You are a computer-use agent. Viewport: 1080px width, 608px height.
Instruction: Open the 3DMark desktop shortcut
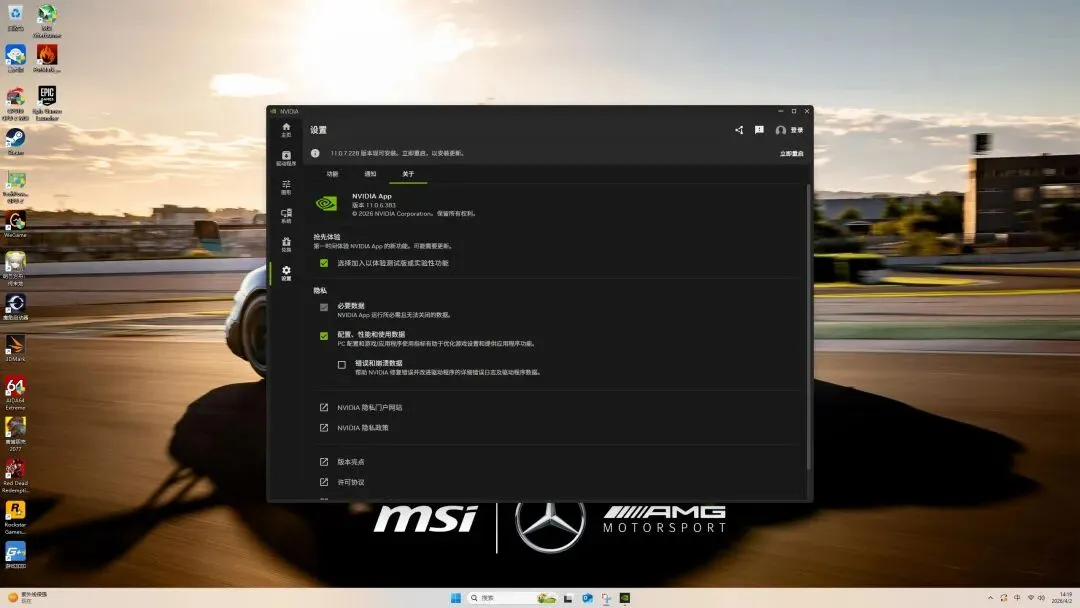pos(15,348)
